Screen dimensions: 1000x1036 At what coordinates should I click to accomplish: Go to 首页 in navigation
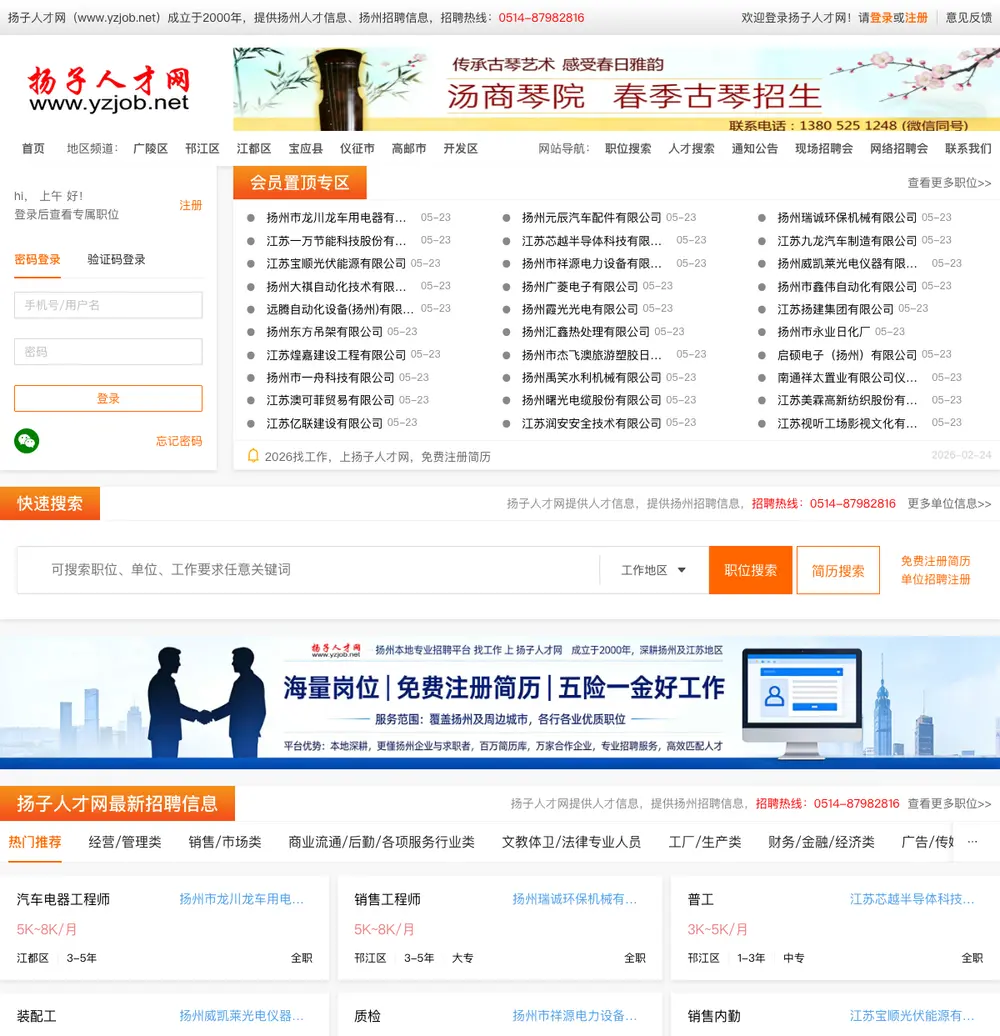tap(33, 149)
